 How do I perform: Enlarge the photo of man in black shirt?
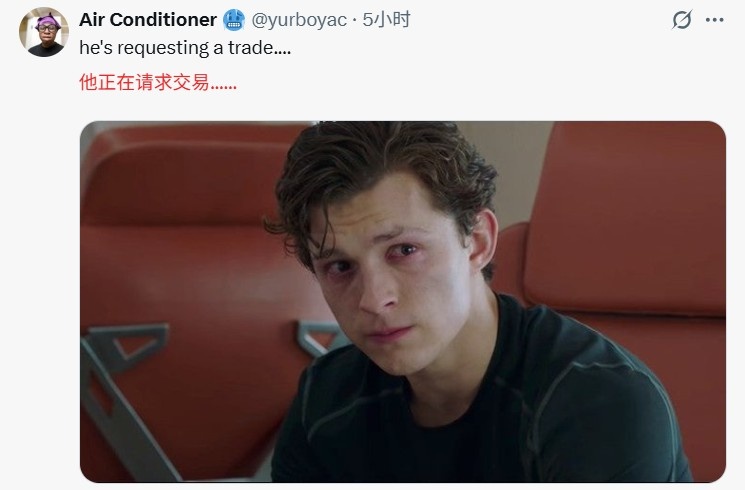point(402,302)
